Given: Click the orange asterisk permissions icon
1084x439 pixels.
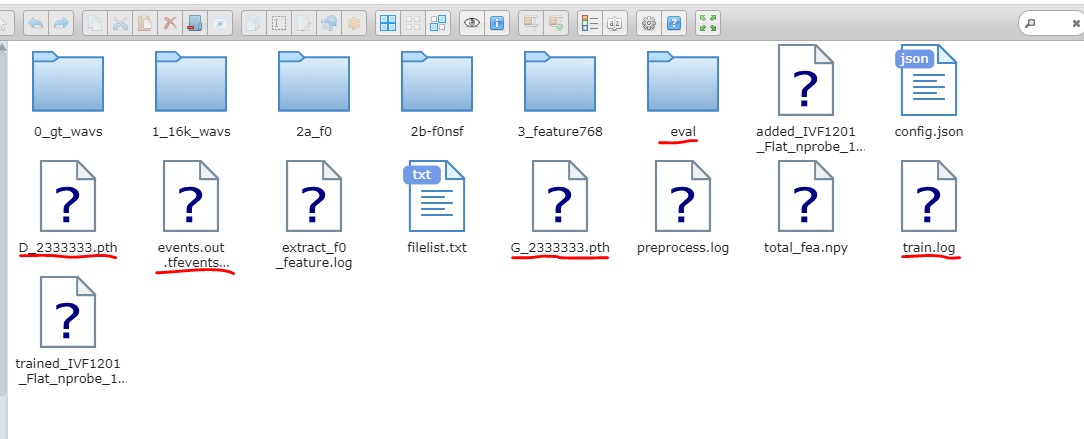Looking at the screenshot, I should (x=354, y=24).
